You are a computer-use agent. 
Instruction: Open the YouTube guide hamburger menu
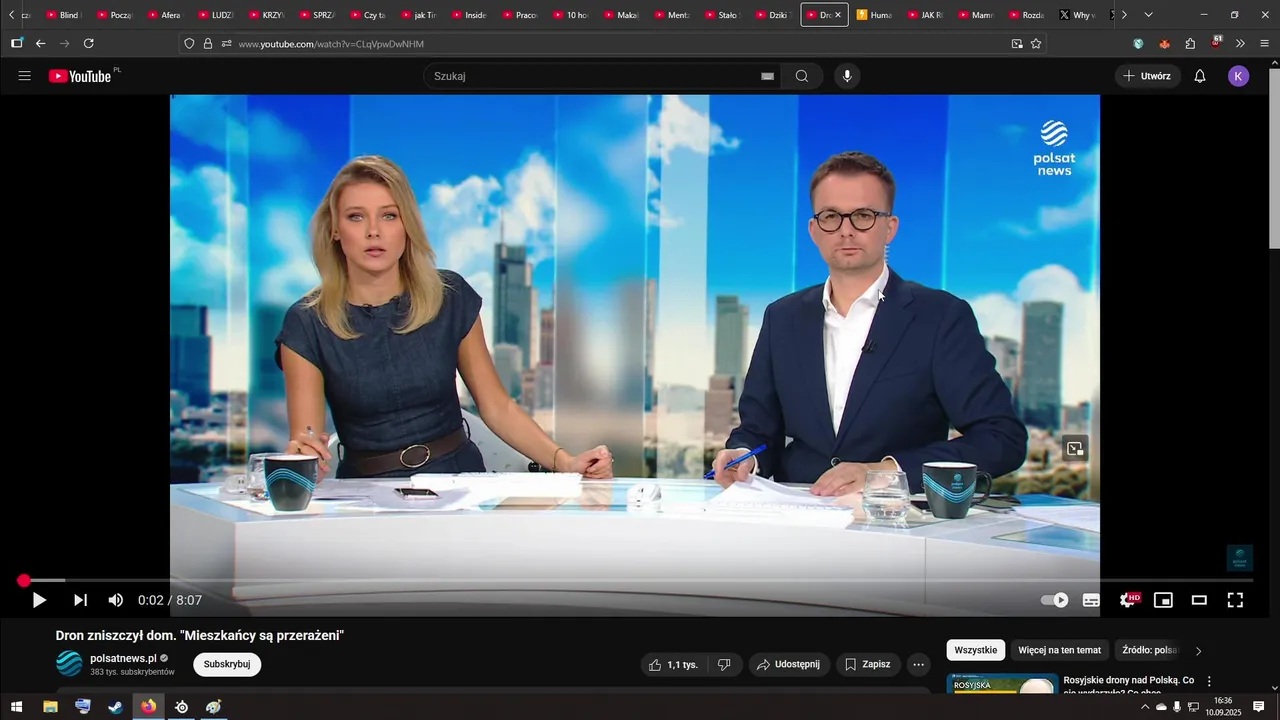(x=25, y=76)
